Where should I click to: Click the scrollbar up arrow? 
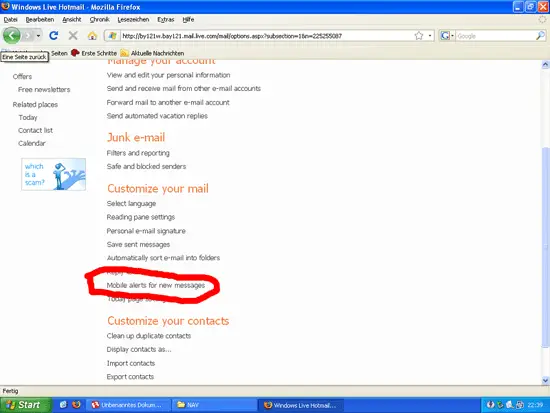pos(545,65)
